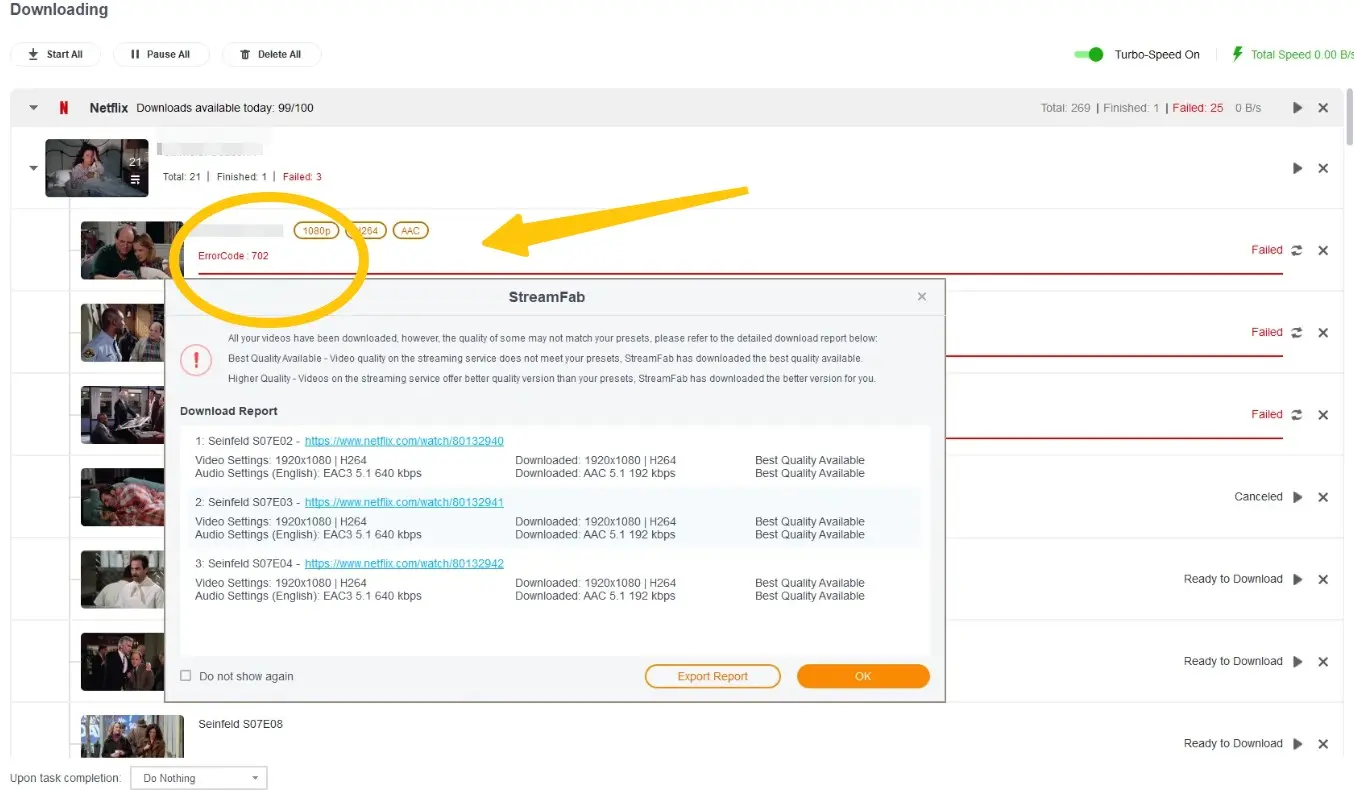1354x790 pixels.
Task: Click Downloads available today: 99/100 text
Action: [x=225, y=108]
